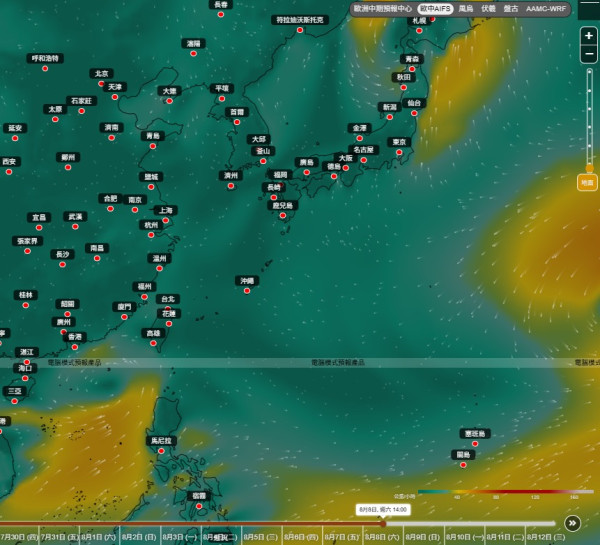This screenshot has height=545, width=600.
Task: Select the 首爾 city marker
Action: 237,122
